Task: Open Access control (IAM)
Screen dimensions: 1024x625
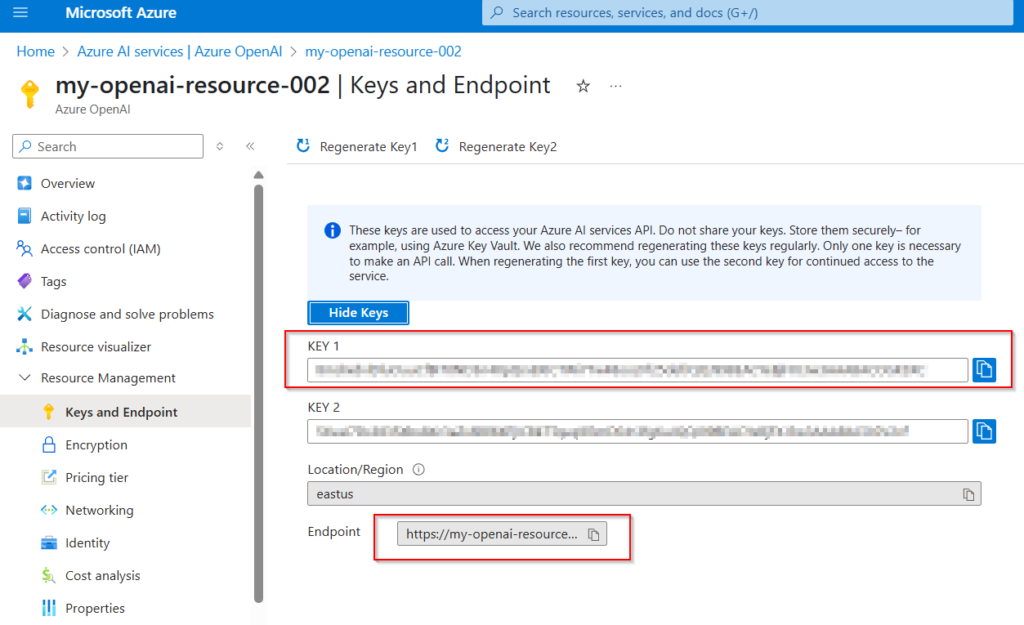Action: pyautogui.click(x=101, y=249)
